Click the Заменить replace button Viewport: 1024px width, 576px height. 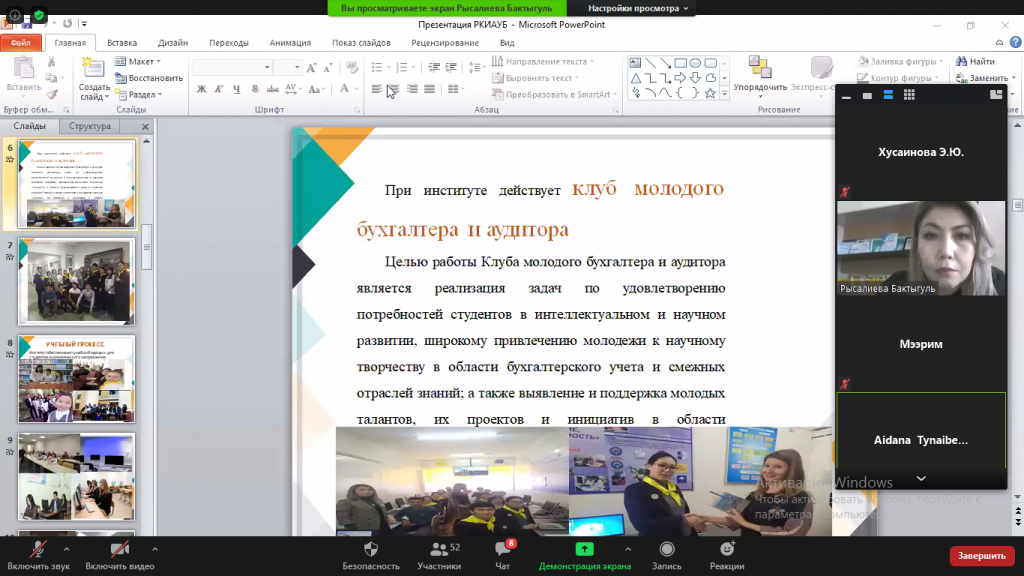click(985, 78)
